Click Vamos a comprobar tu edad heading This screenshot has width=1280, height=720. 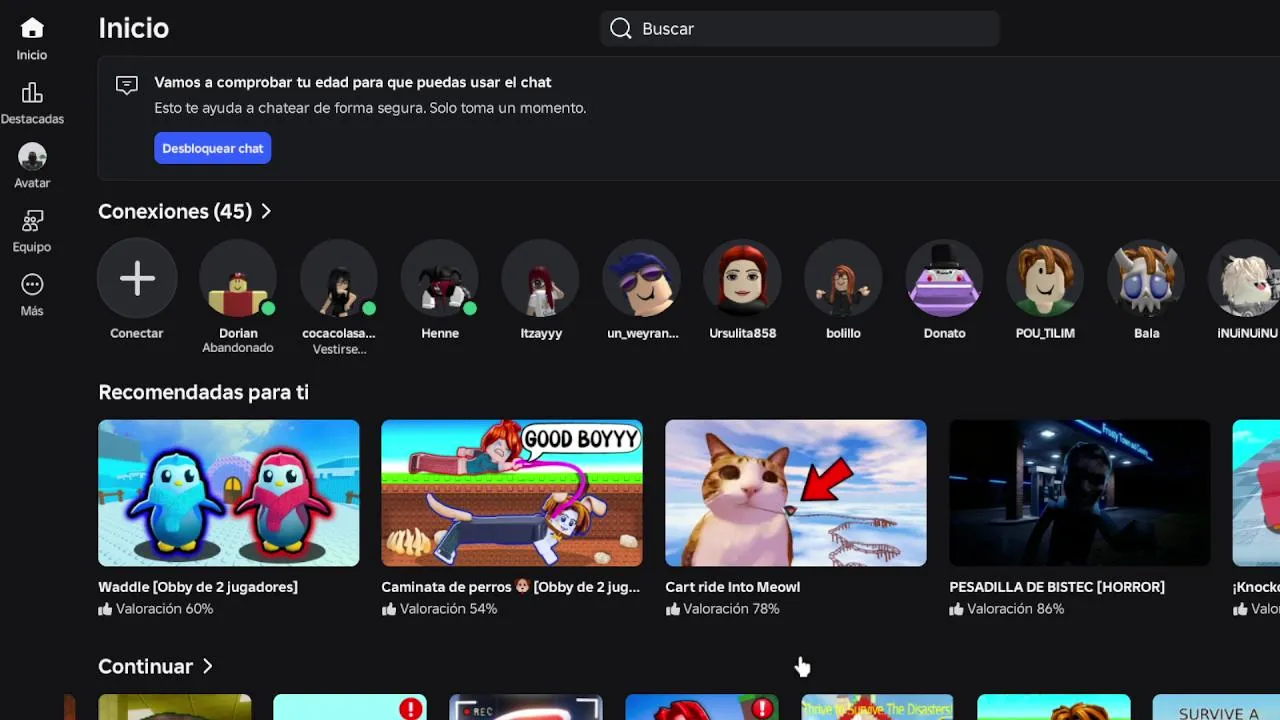[x=353, y=82]
